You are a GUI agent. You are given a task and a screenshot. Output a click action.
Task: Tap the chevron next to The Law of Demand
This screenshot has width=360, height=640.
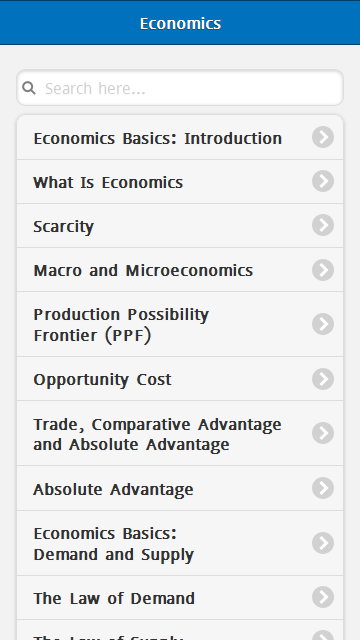tap(323, 597)
